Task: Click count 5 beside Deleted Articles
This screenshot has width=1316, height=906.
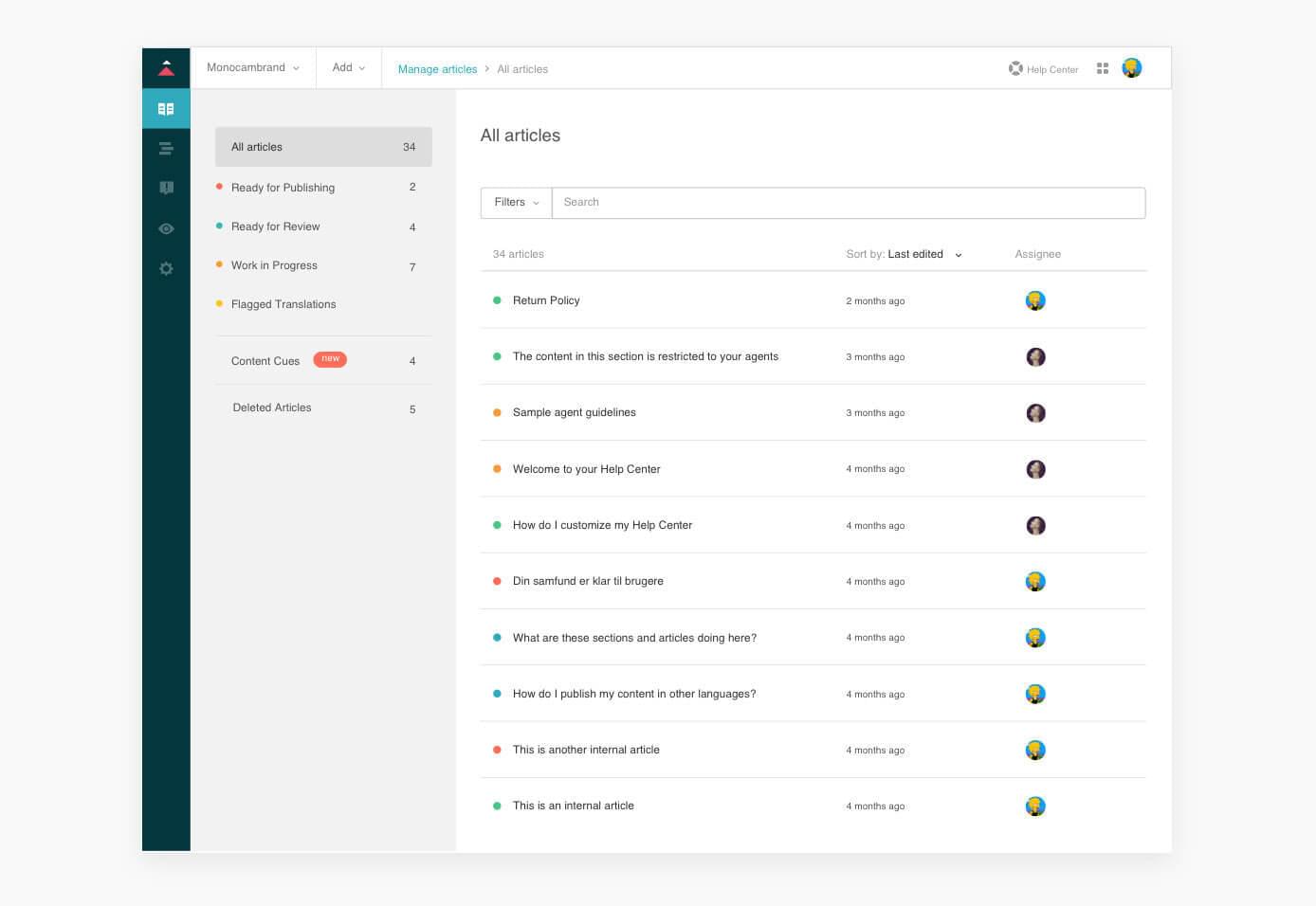Action: click(x=412, y=409)
